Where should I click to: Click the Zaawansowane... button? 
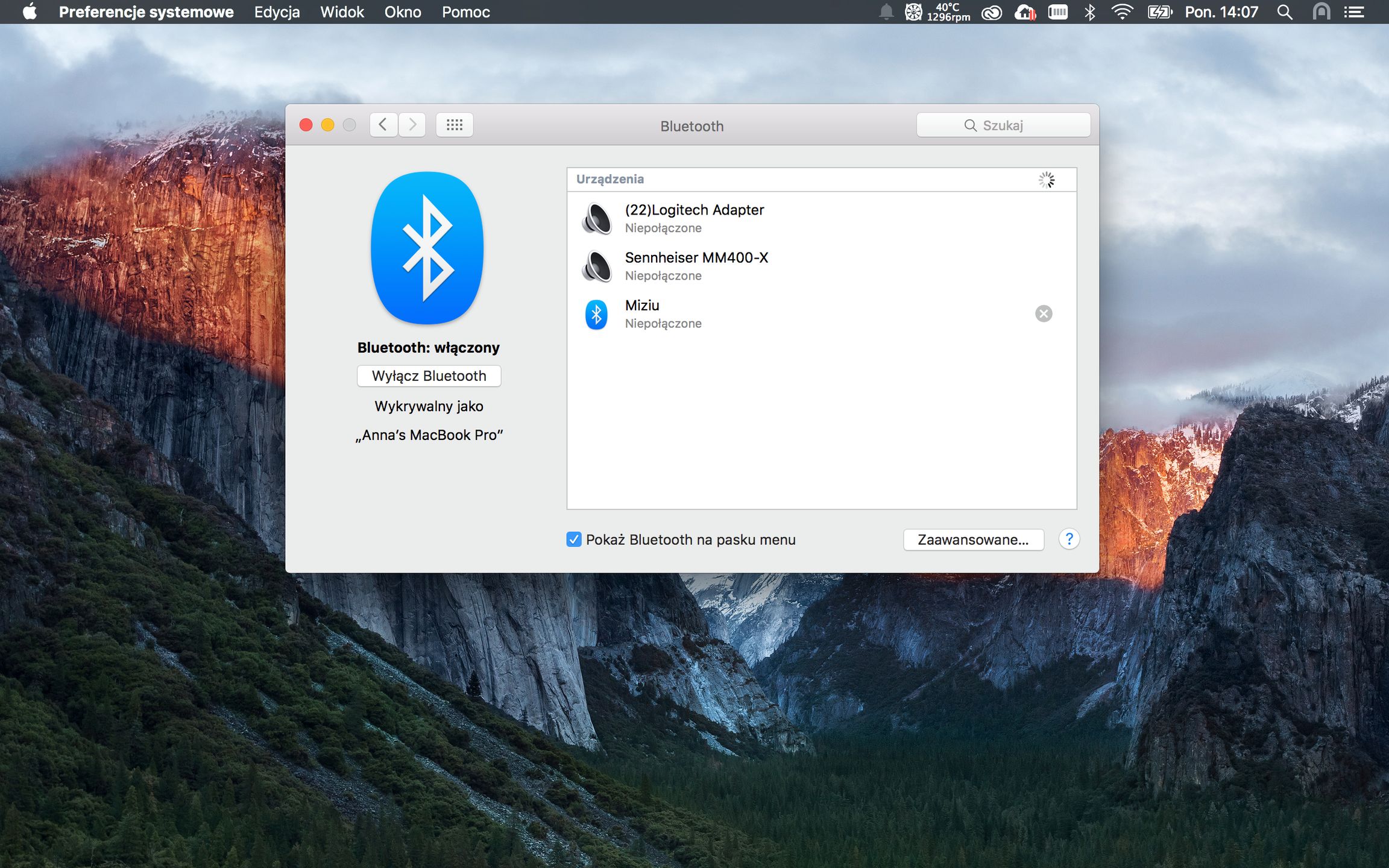[x=973, y=539]
